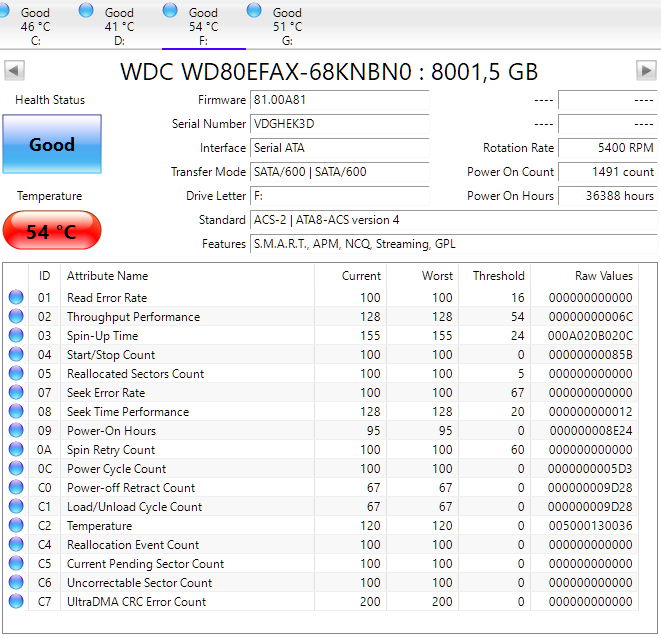Click raw value 000A020B020C
The image size is (661, 639).
coord(590,336)
